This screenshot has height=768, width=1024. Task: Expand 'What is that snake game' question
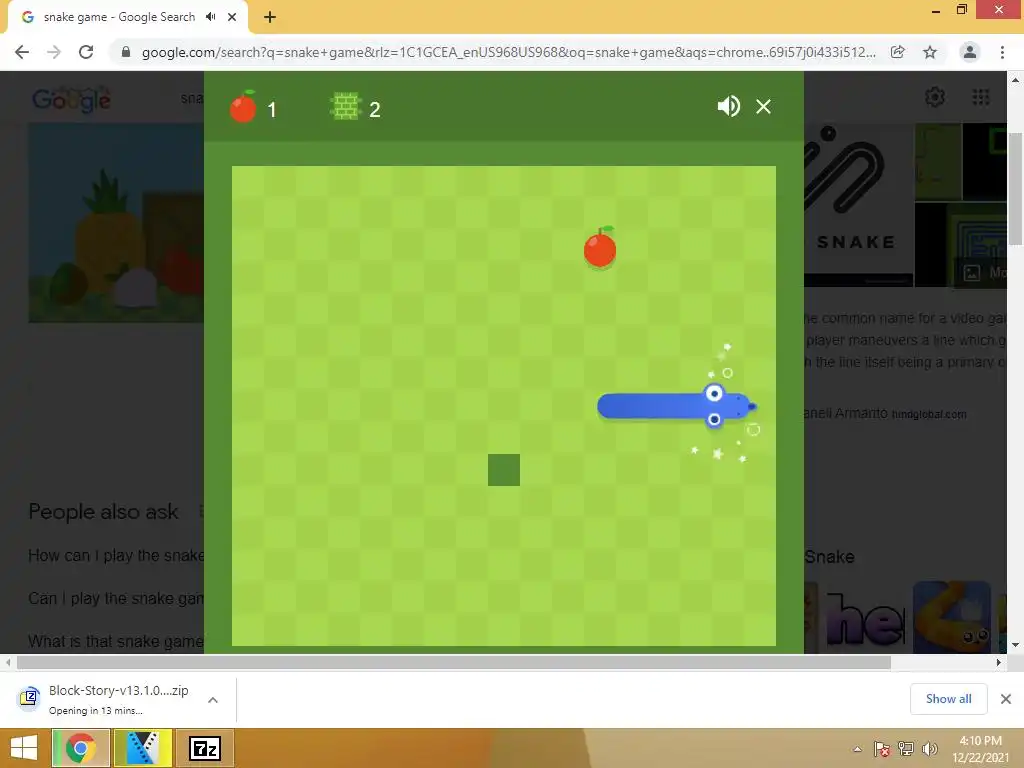(116, 642)
